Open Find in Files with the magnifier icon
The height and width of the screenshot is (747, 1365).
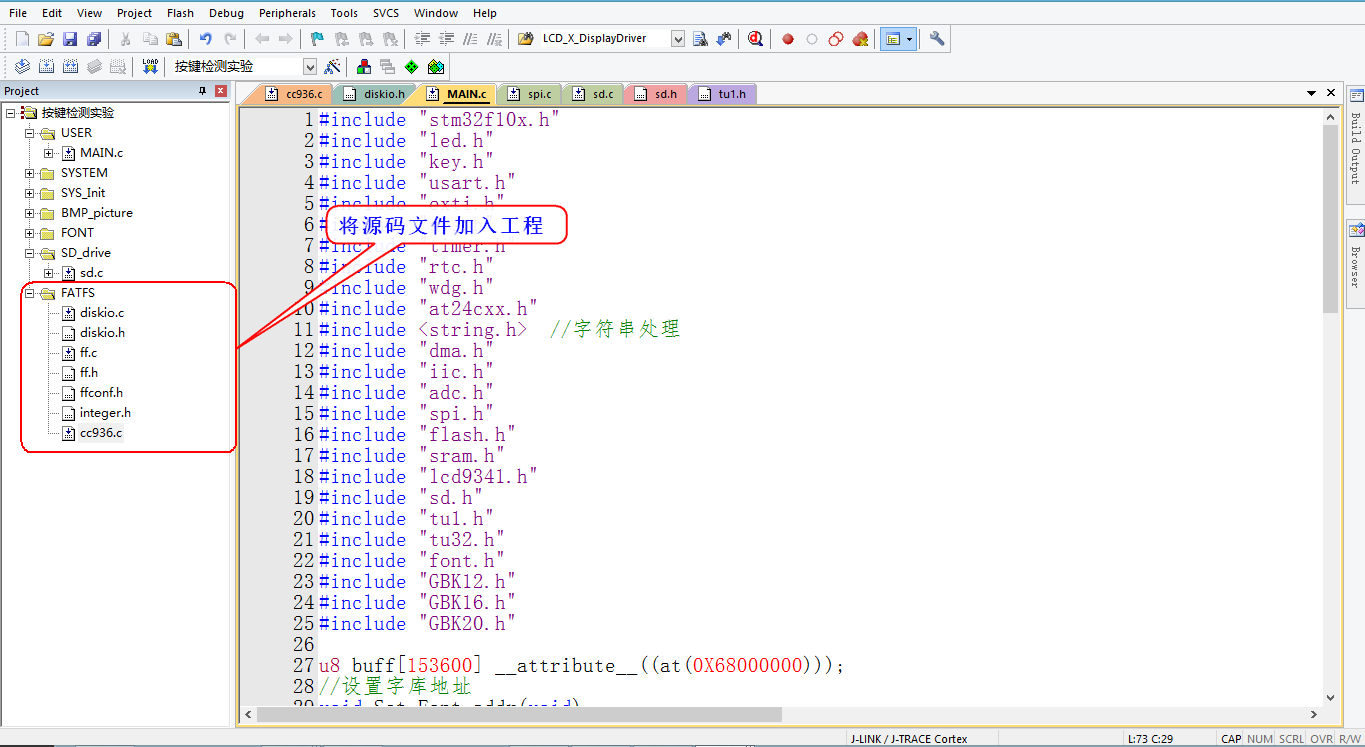[756, 38]
